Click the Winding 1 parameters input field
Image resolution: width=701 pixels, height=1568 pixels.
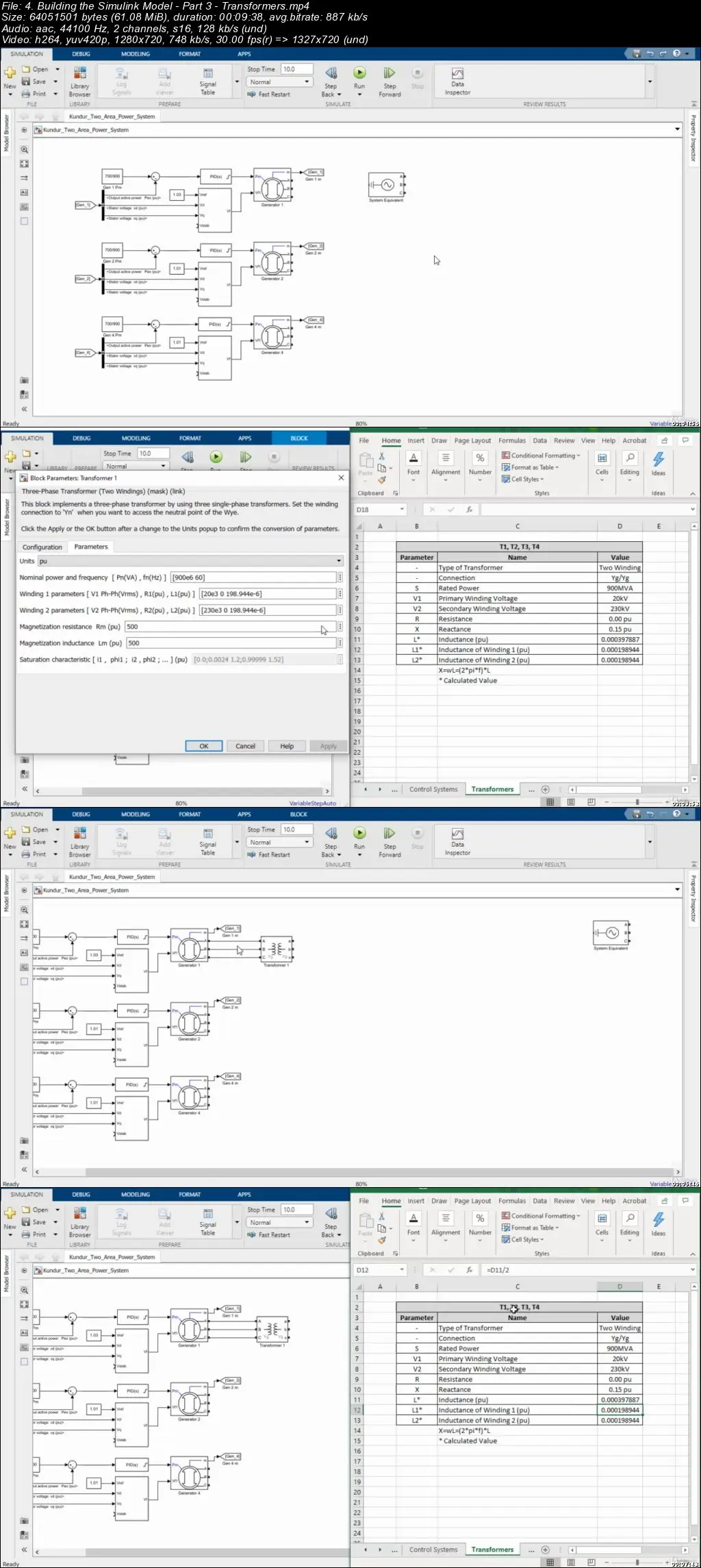[x=267, y=594]
